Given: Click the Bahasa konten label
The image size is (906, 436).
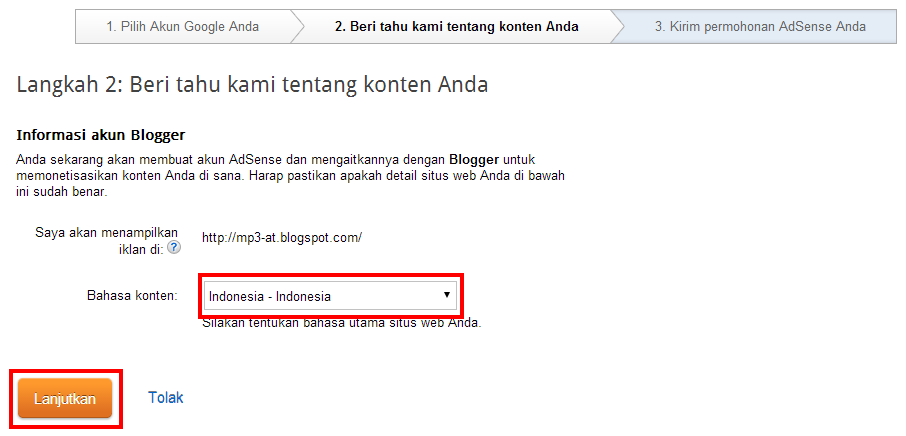Looking at the screenshot, I should [x=132, y=296].
